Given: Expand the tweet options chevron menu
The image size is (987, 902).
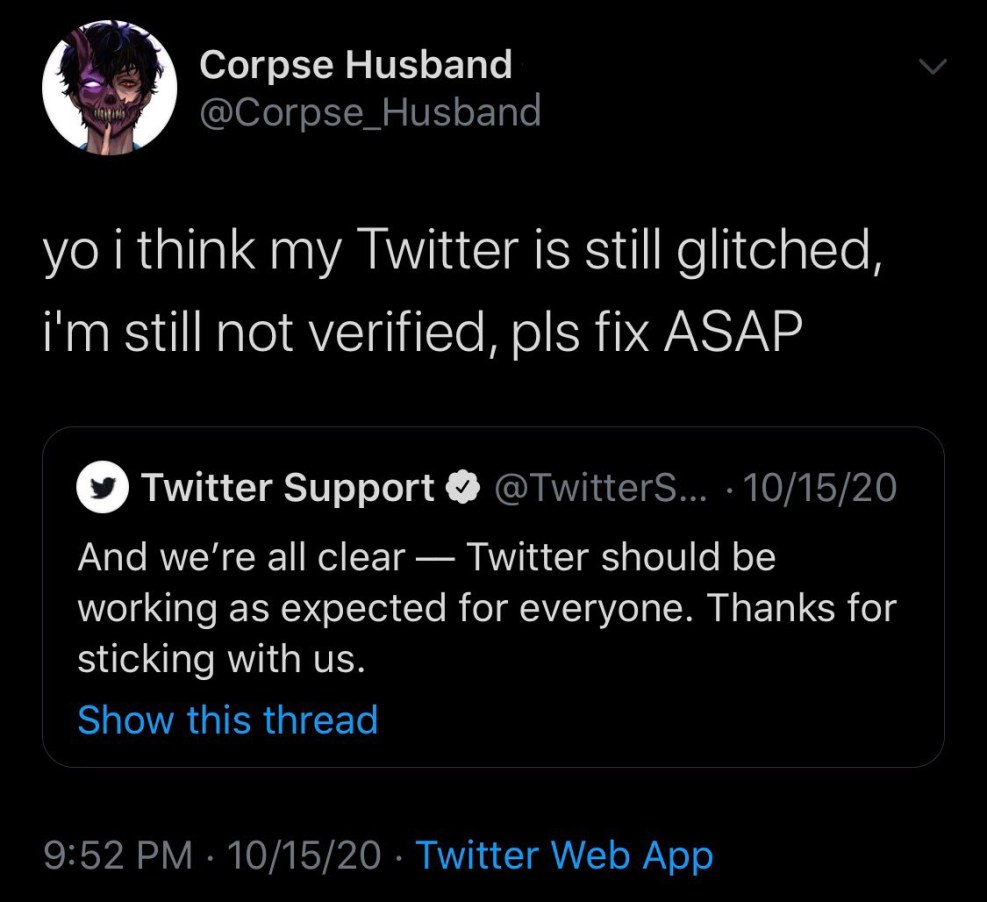Looking at the screenshot, I should coord(931,68).
